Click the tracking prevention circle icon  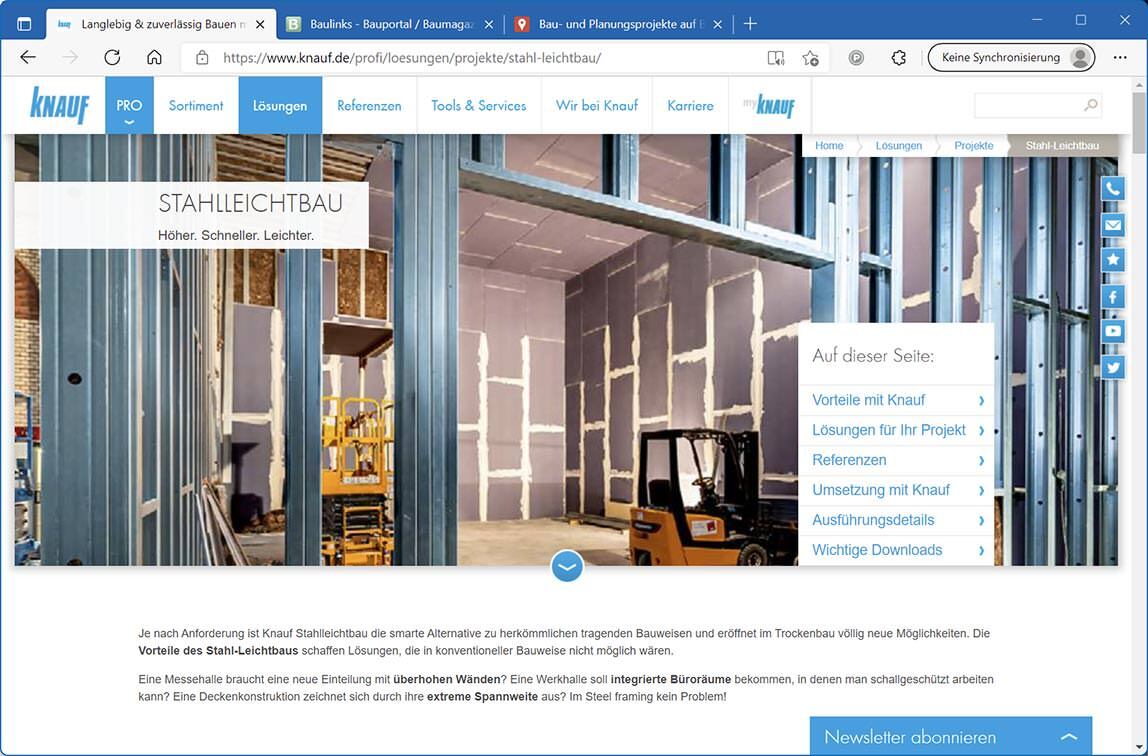point(856,58)
